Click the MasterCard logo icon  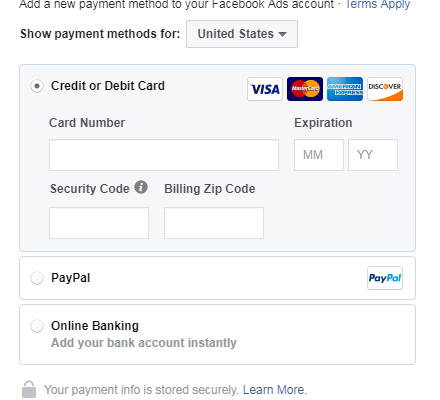[305, 89]
